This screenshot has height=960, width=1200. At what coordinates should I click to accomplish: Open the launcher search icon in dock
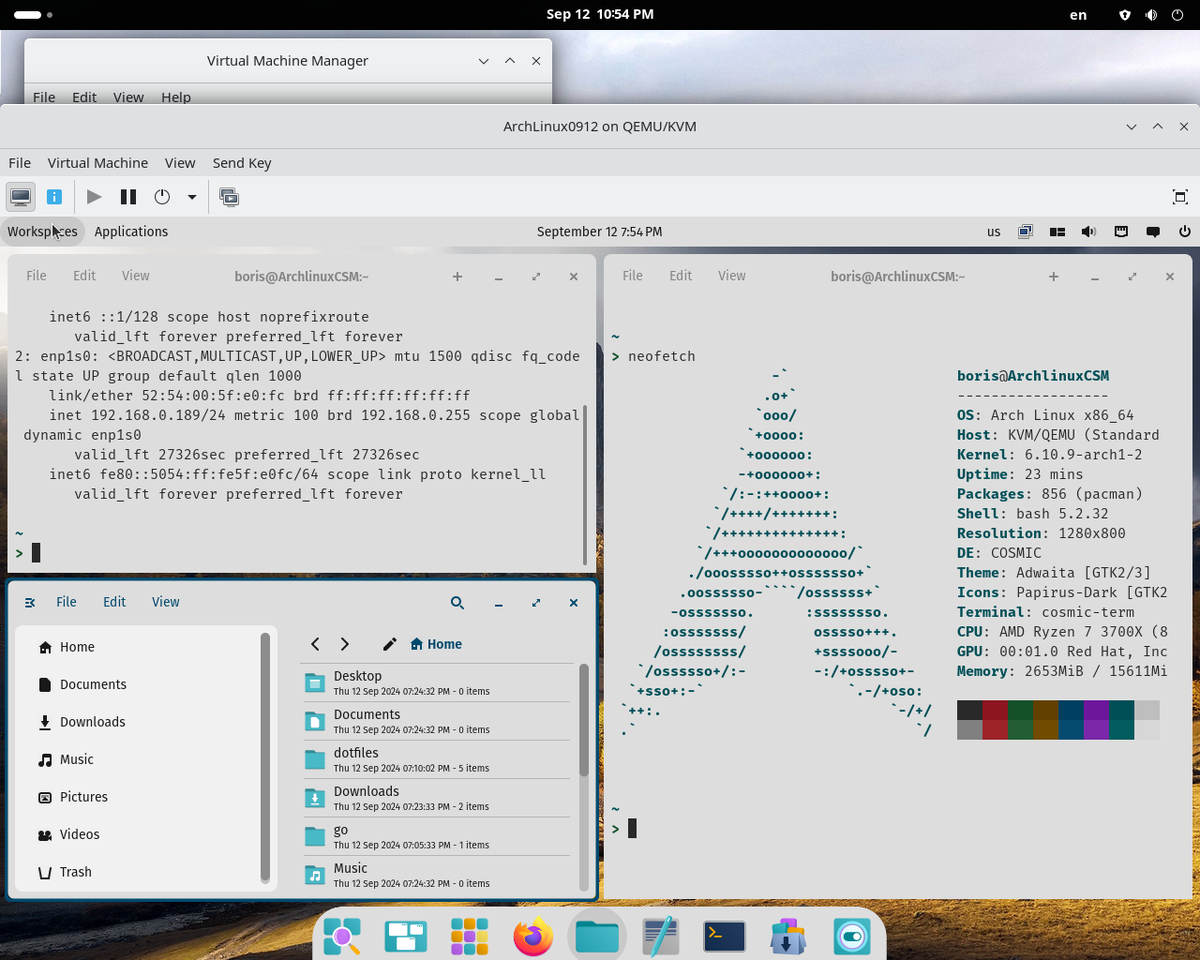click(x=342, y=937)
